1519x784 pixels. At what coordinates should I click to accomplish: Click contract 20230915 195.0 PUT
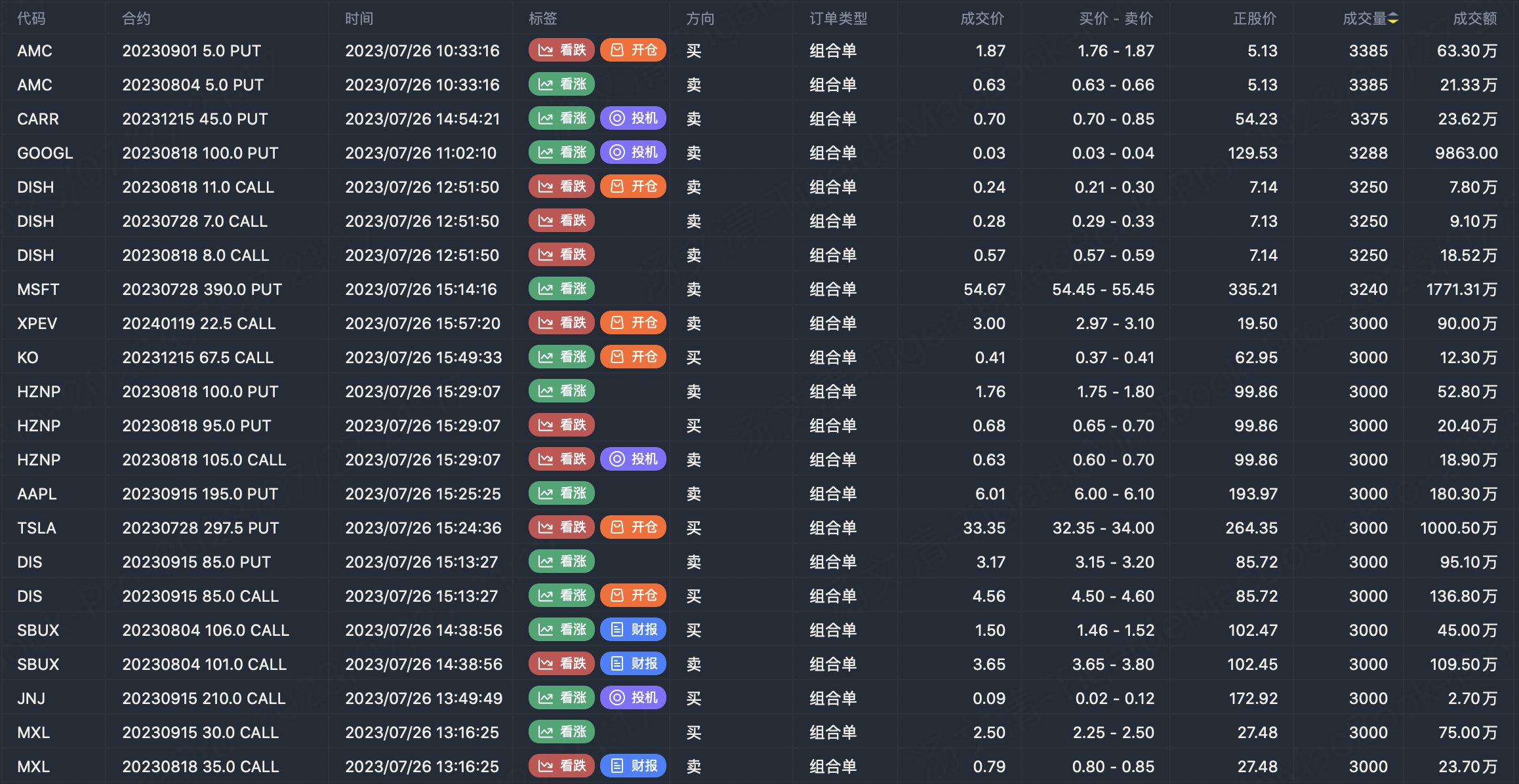tap(200, 494)
